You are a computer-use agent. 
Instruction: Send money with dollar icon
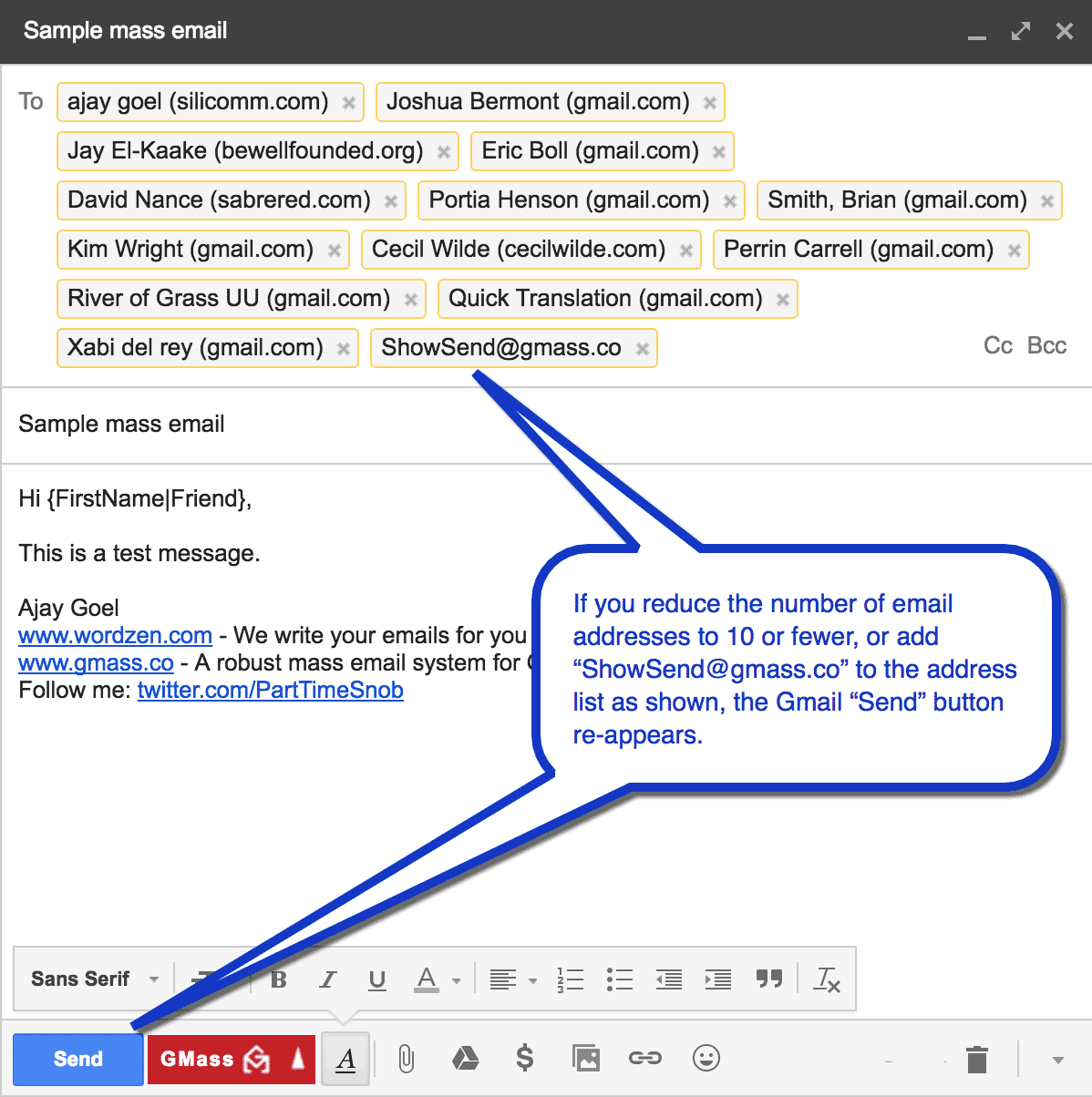click(524, 1058)
